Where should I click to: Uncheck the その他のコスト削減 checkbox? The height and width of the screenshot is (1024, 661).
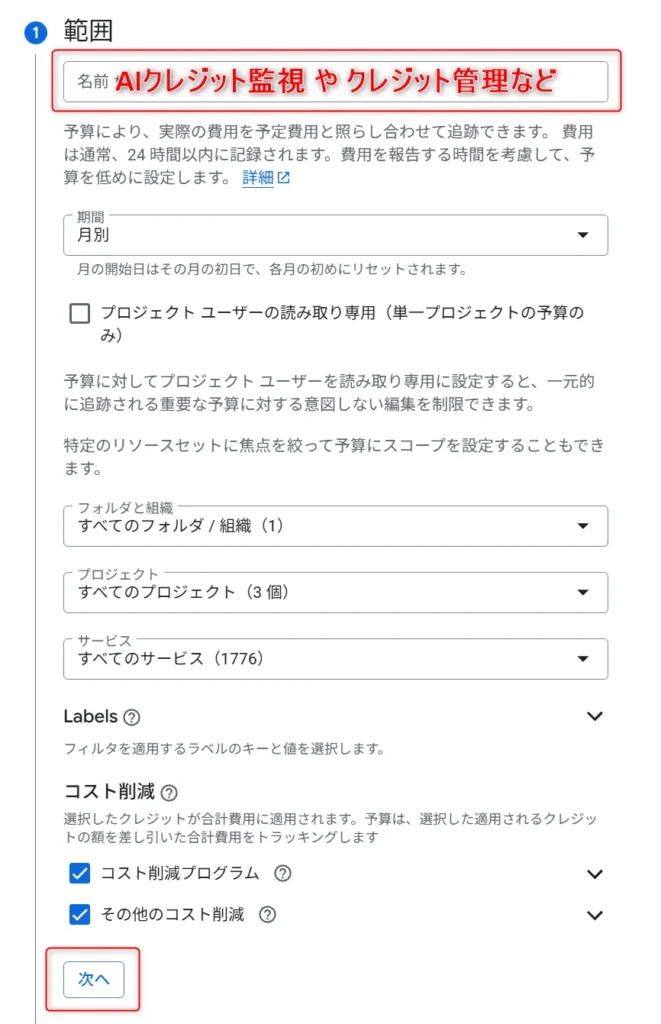click(x=80, y=914)
